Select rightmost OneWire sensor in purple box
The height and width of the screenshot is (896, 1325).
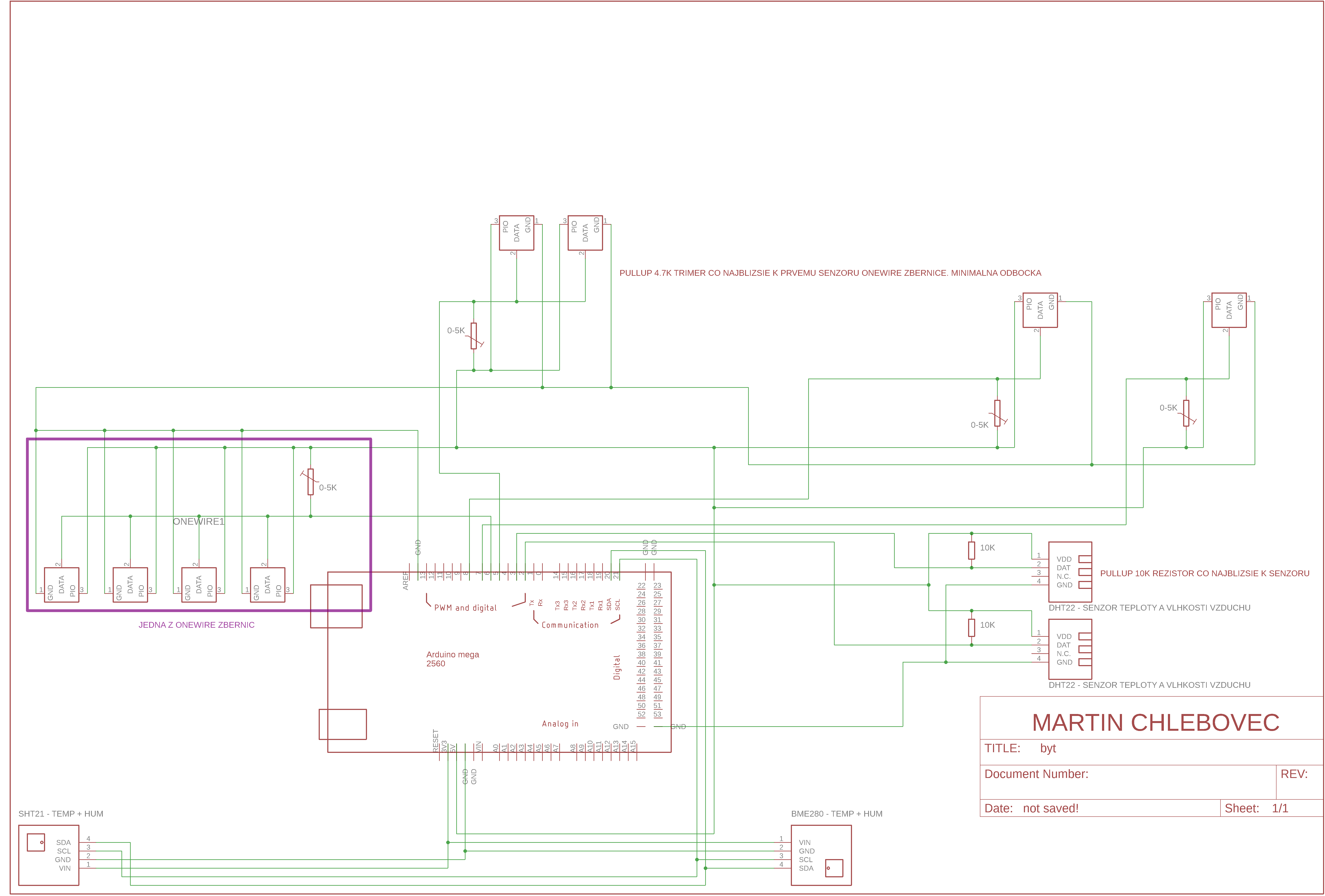tap(267, 585)
